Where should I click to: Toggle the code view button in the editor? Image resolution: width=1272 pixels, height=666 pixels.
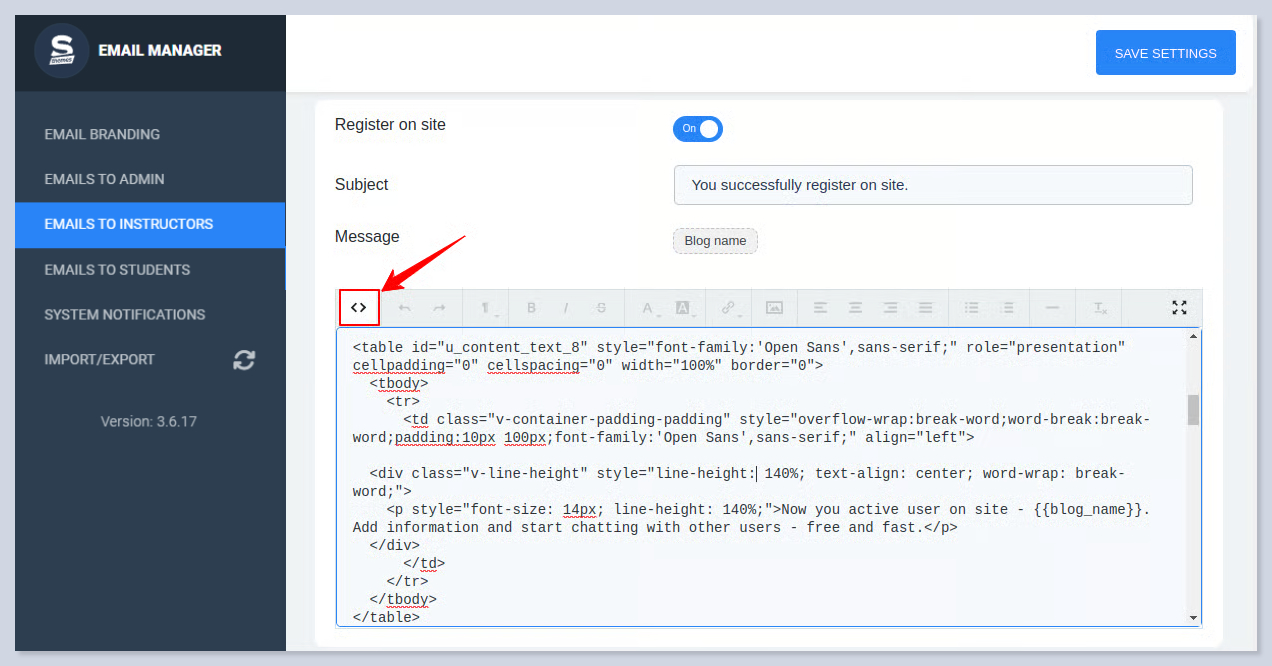359,308
